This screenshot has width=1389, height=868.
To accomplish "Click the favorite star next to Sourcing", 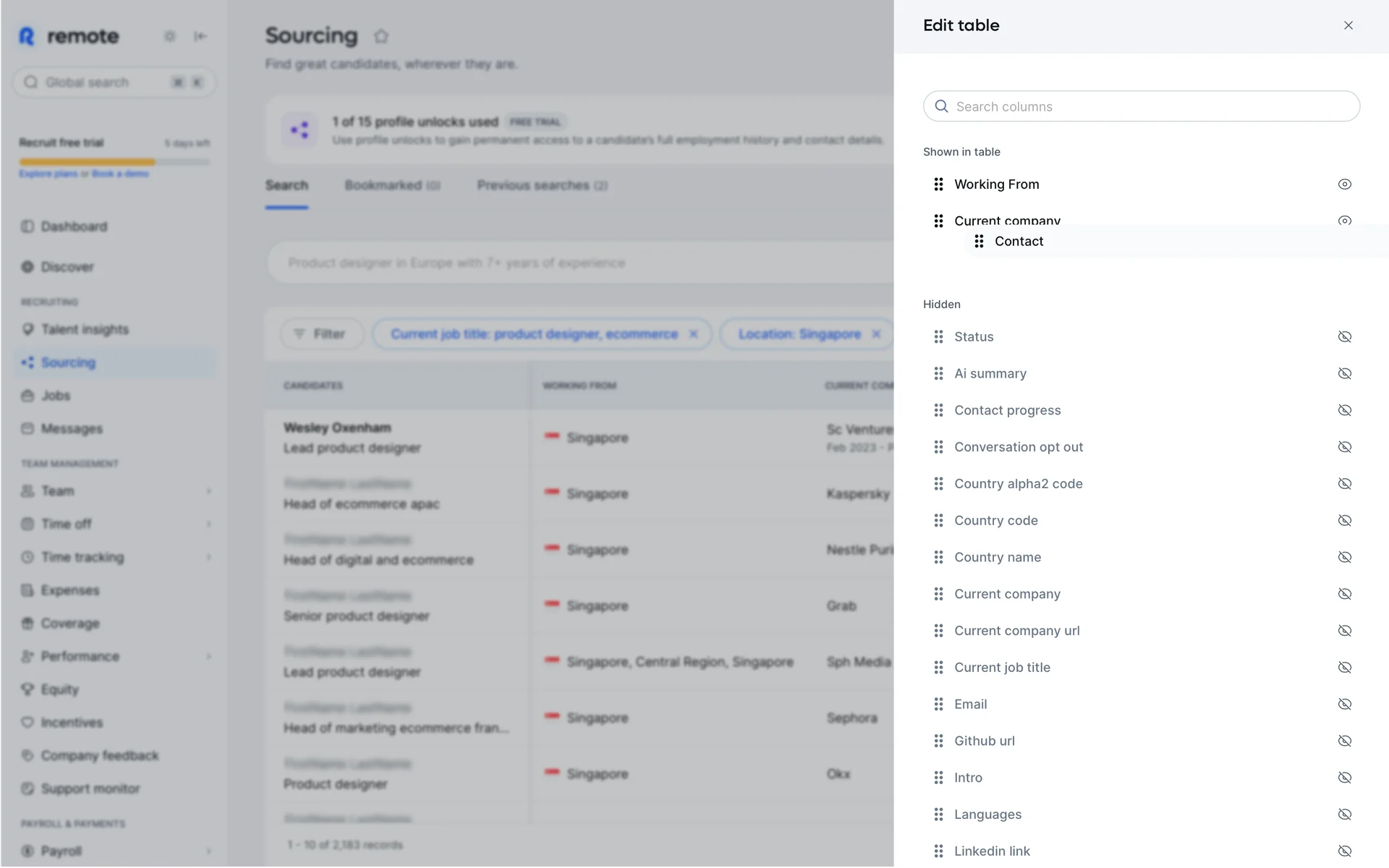I will click(381, 36).
